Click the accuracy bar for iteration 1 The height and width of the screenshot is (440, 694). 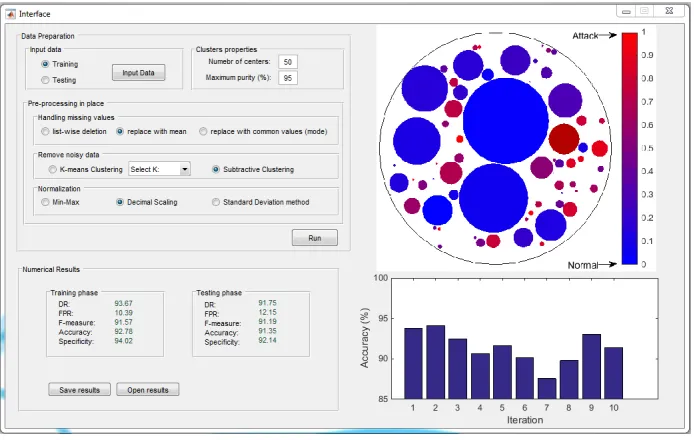pyautogui.click(x=413, y=363)
